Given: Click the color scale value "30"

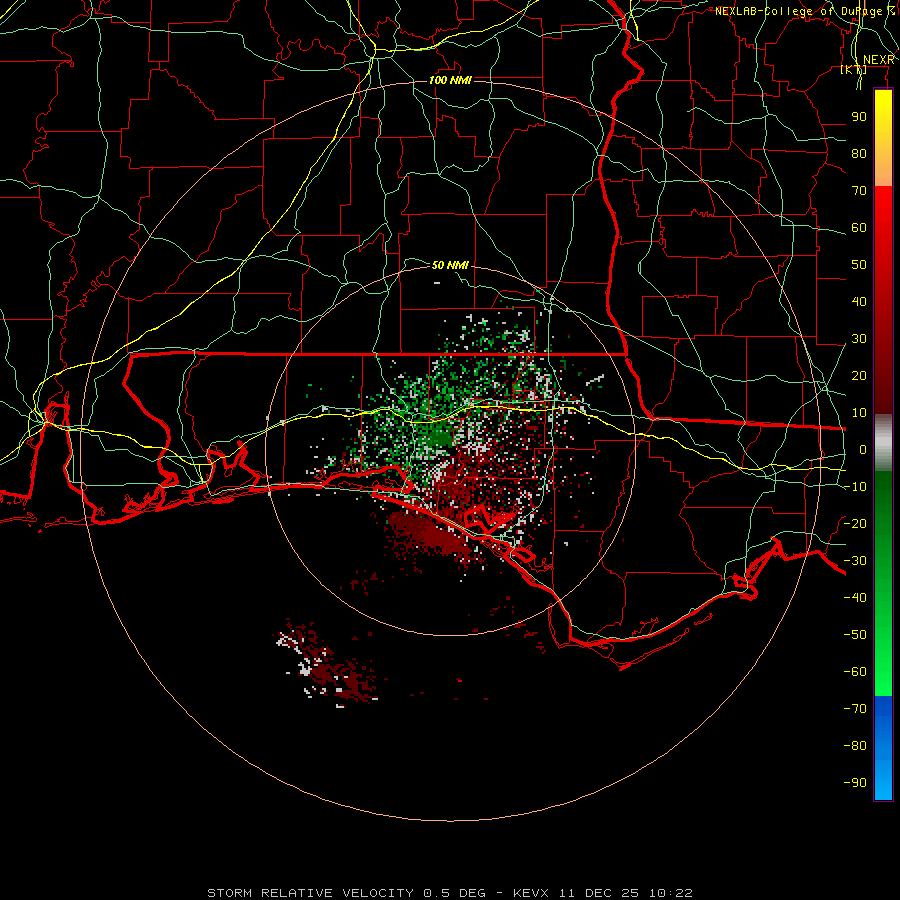Looking at the screenshot, I should click(x=859, y=339).
